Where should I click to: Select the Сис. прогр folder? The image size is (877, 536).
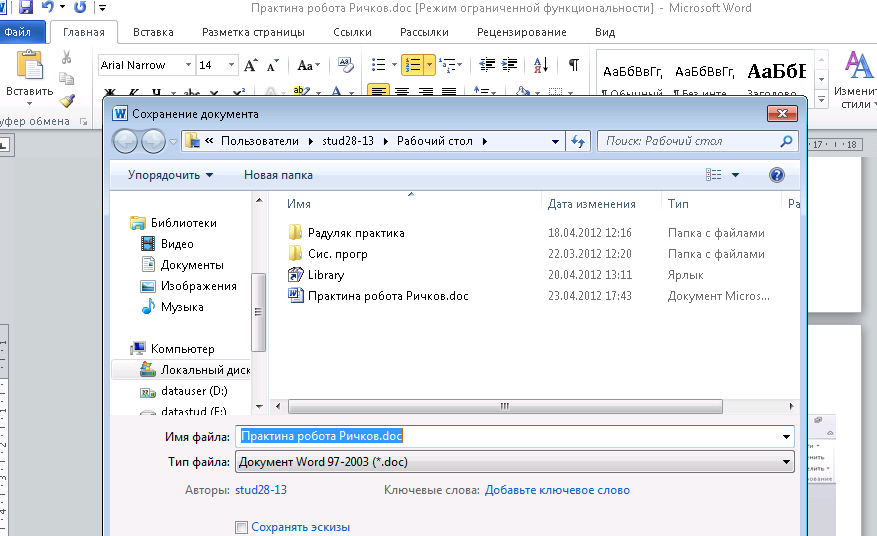tap(337, 254)
